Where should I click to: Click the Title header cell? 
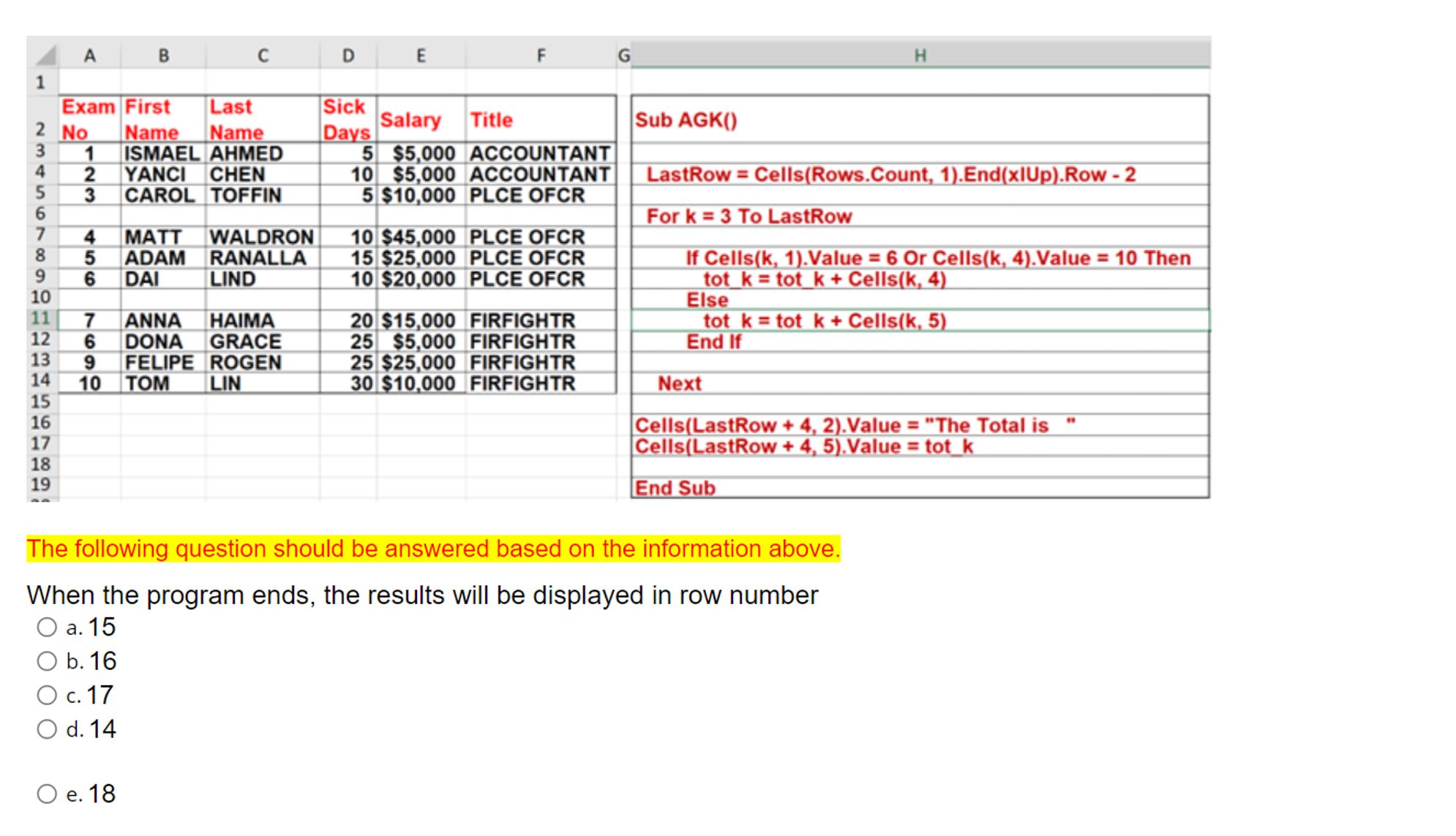click(491, 120)
